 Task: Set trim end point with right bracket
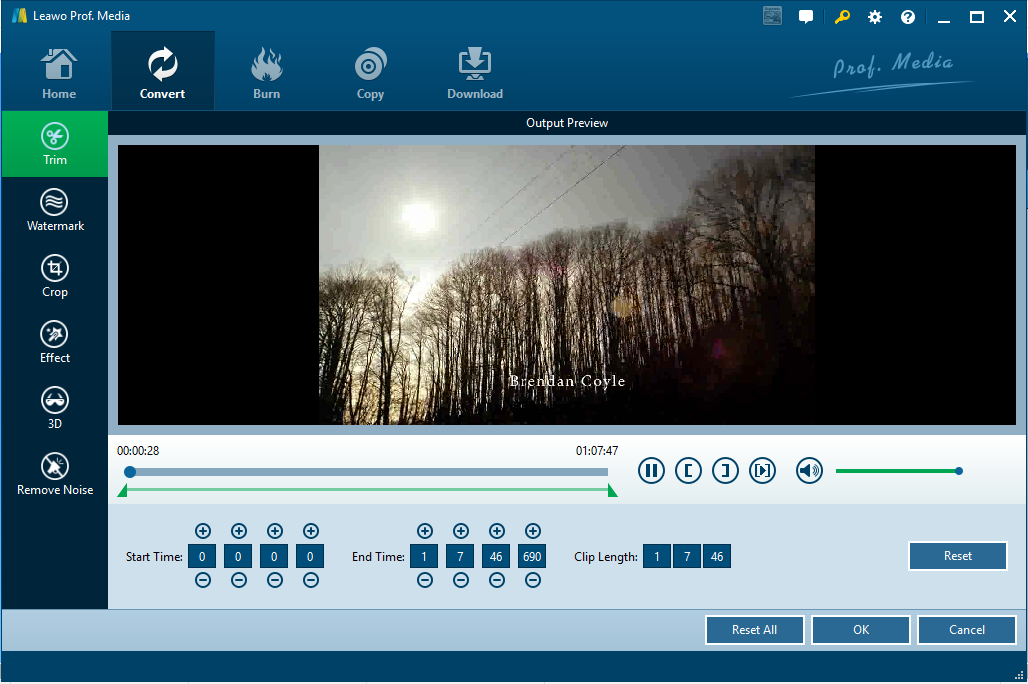725,470
